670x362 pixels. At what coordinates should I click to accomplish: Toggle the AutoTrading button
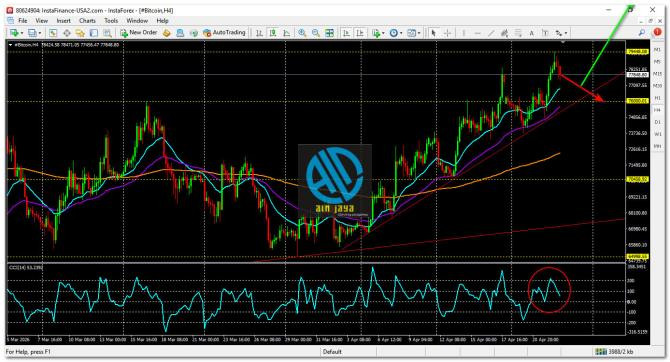224,32
